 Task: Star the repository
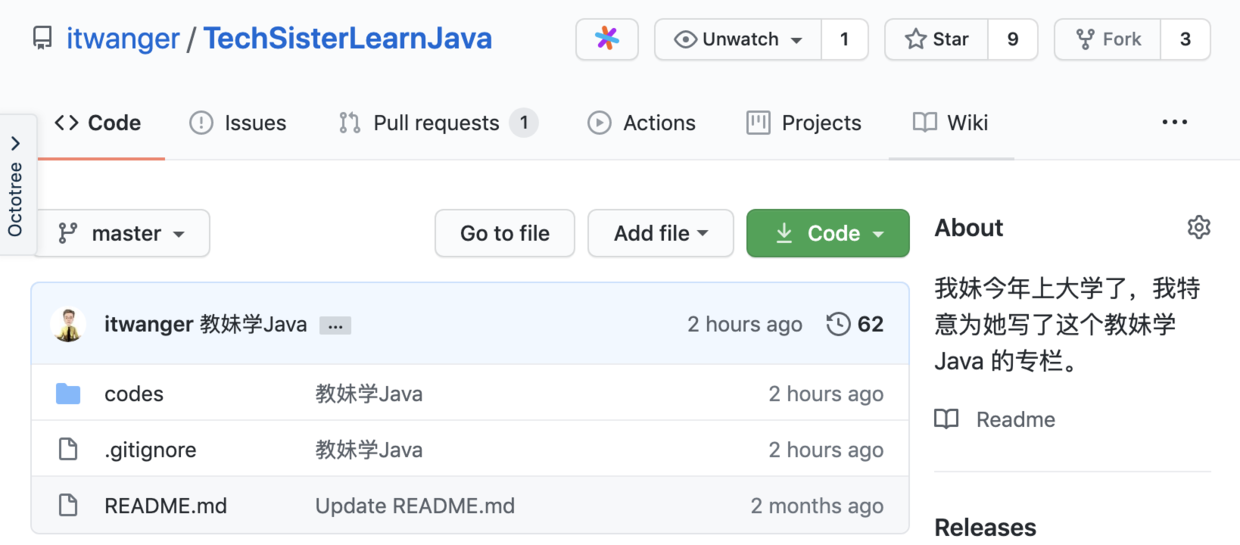click(937, 39)
